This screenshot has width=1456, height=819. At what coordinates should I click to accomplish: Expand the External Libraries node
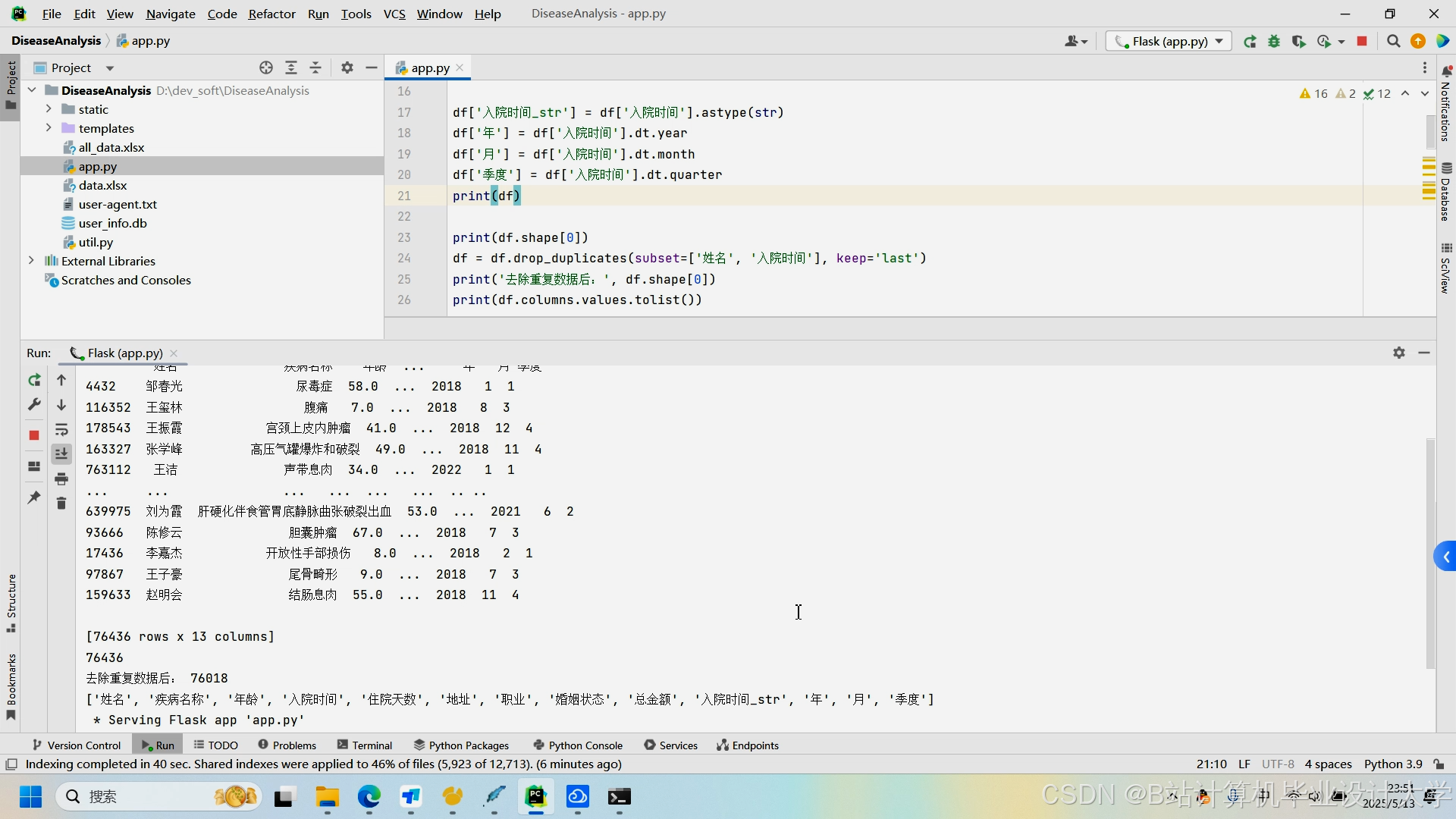pos(30,260)
